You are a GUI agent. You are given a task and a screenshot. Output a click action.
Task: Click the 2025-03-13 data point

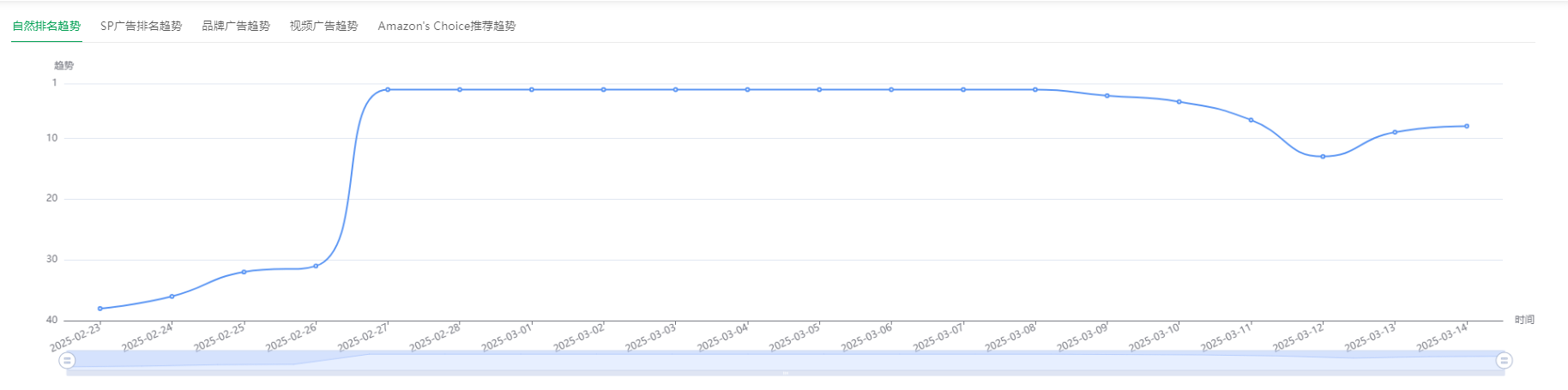[1395, 132]
